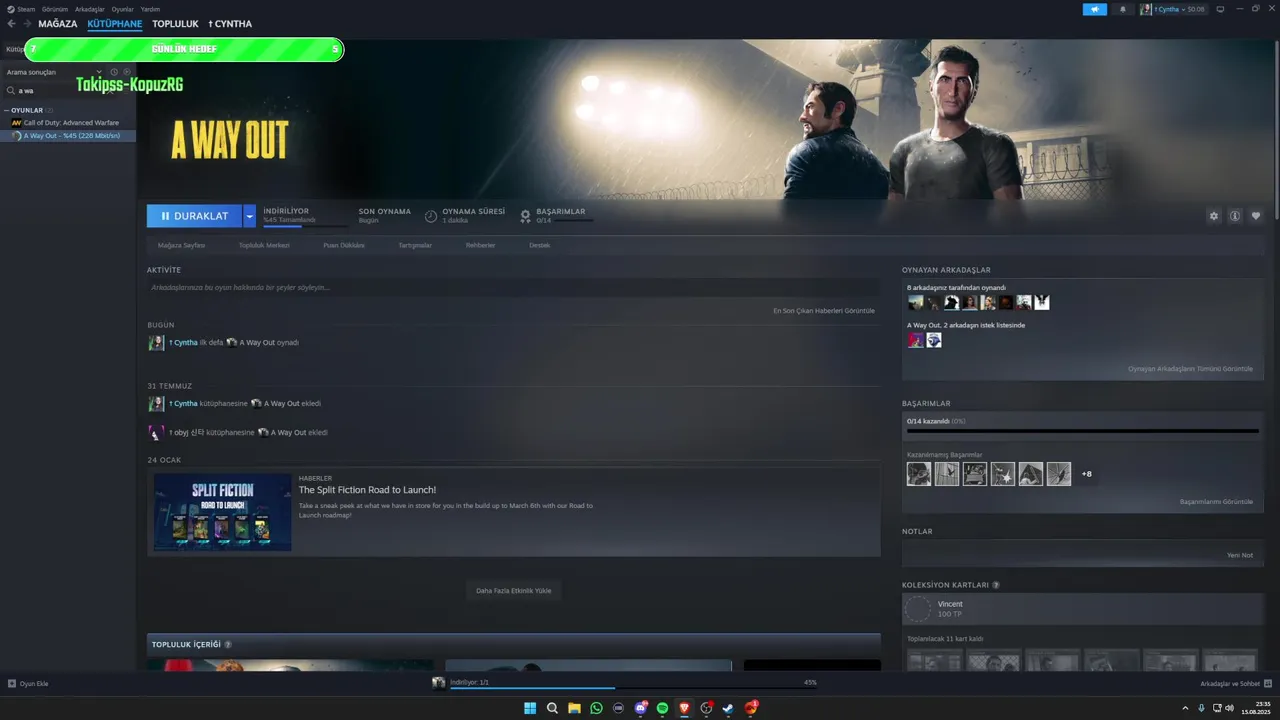Open the Yardım menu
The image size is (1280, 720).
click(150, 9)
